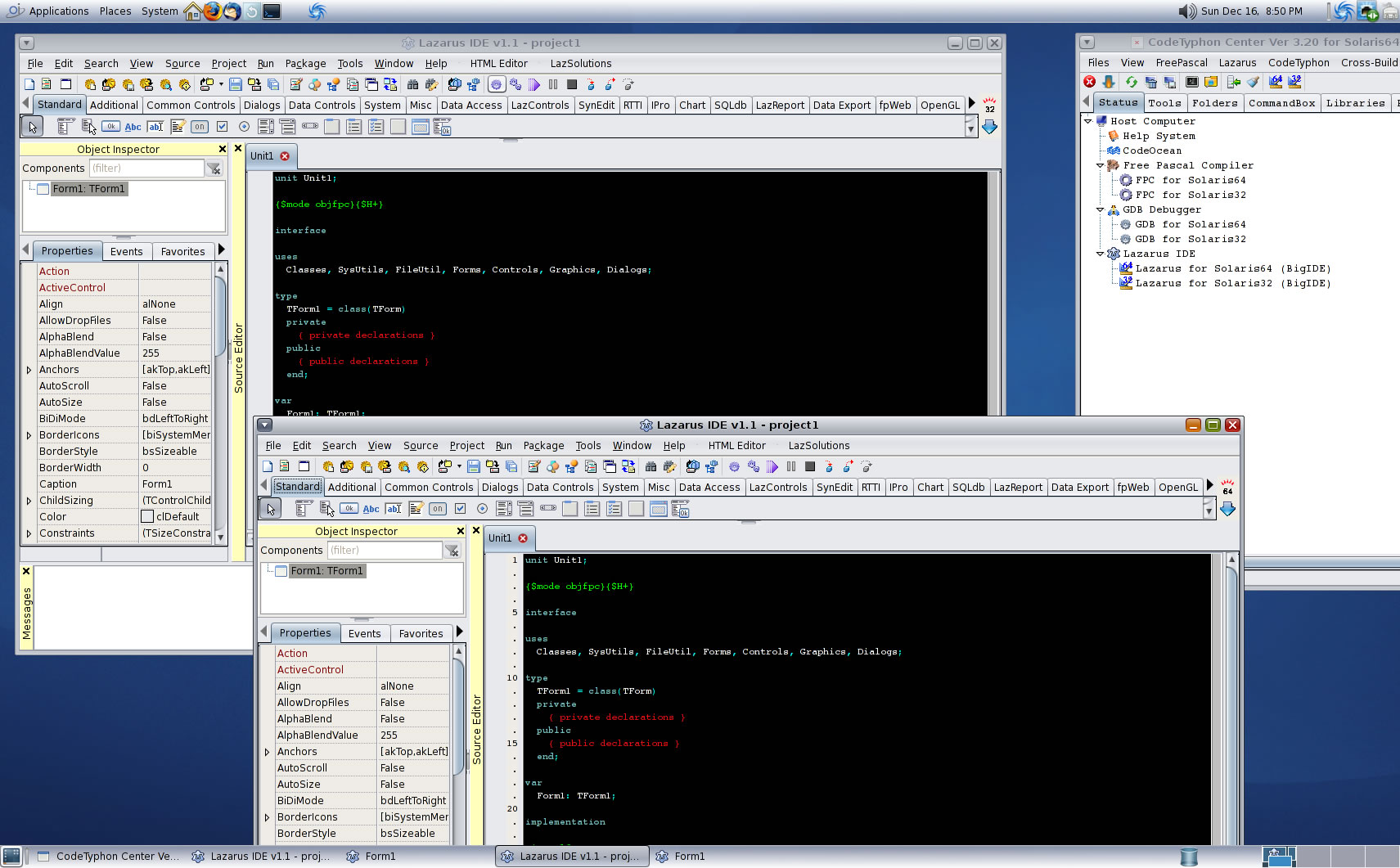Viewport: 1400px width, 868px height.
Task: Click brush clean icon in CodeTyphon toolbar
Action: pos(1254,82)
